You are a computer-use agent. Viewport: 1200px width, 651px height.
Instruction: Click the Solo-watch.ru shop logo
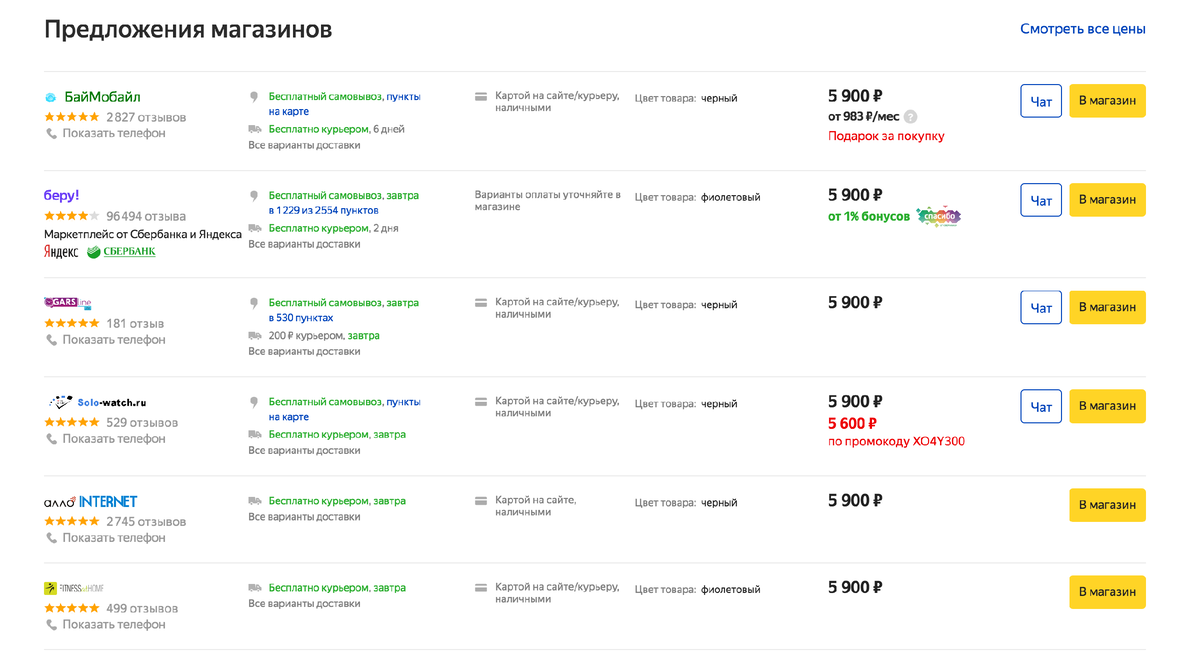97,402
